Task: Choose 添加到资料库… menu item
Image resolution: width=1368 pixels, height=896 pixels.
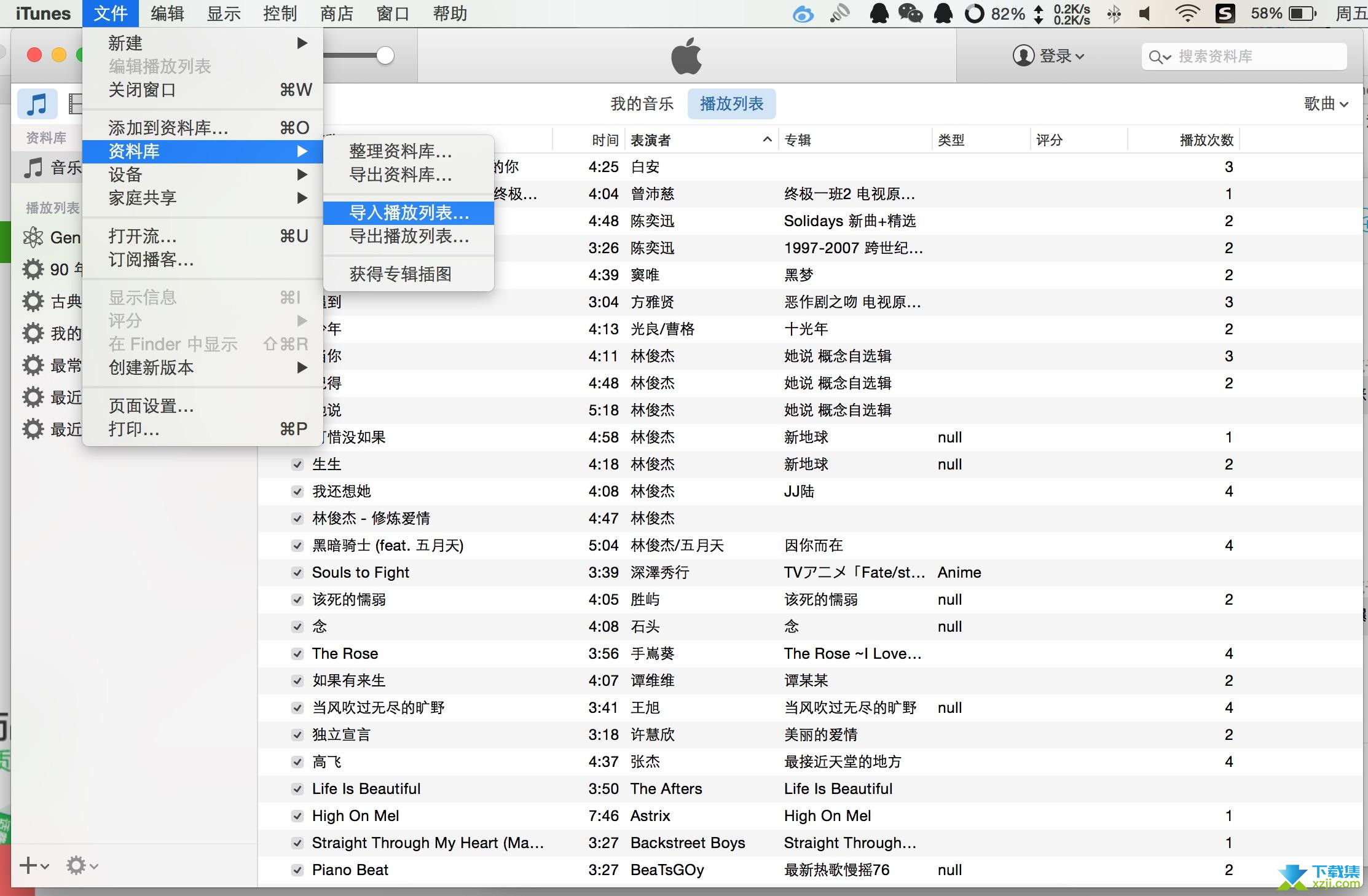Action: point(203,128)
